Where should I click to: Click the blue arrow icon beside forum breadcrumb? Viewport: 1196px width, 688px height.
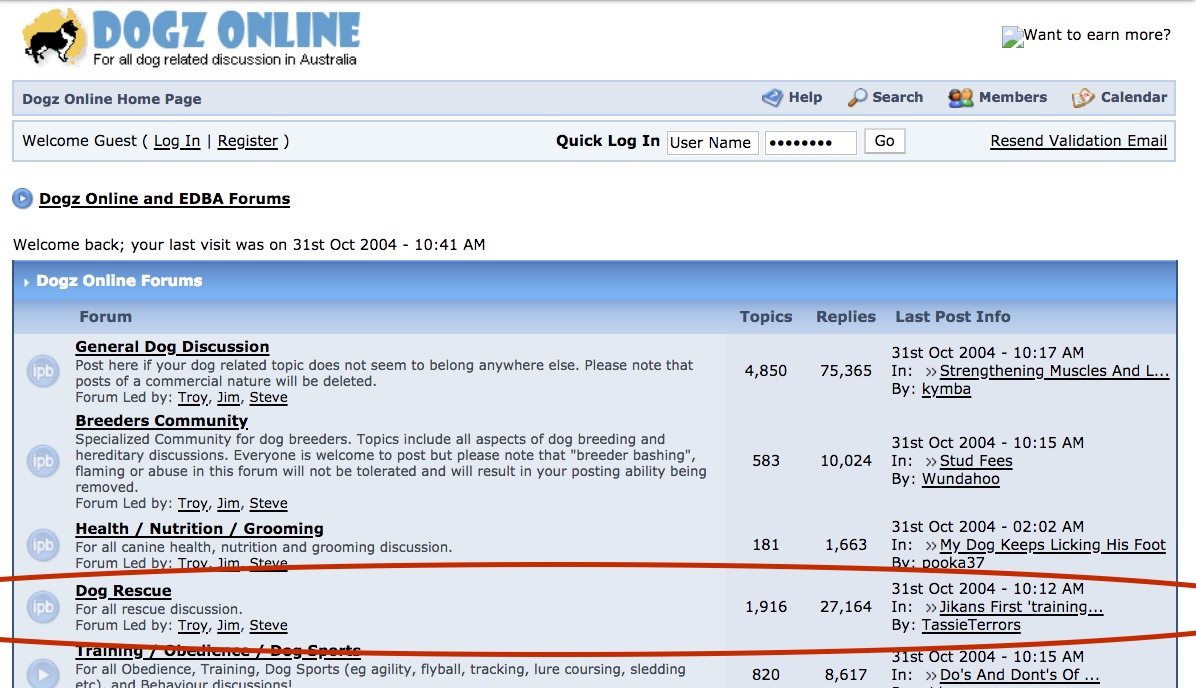tap(22, 198)
